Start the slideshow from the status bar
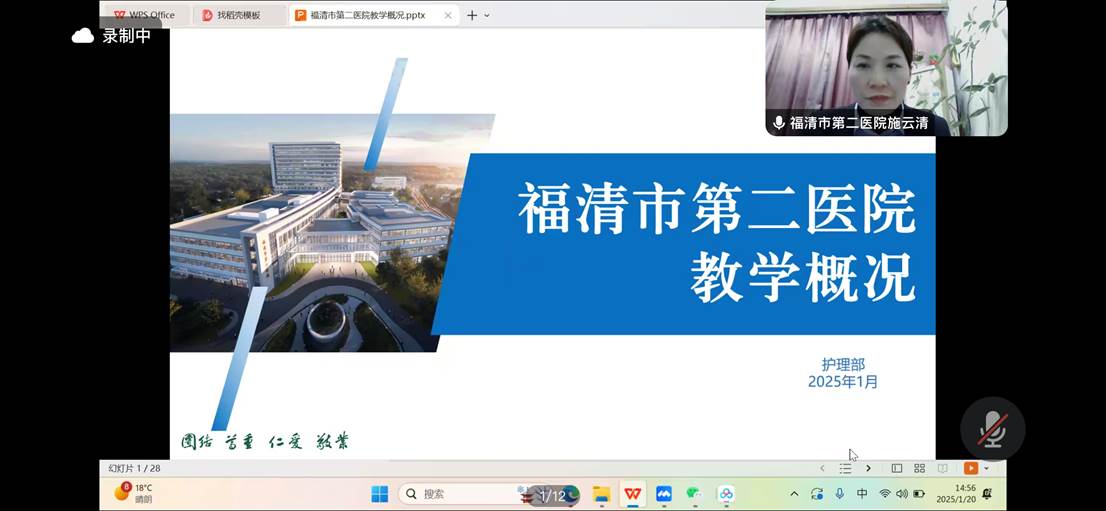This screenshot has width=1106, height=511. pos(970,468)
